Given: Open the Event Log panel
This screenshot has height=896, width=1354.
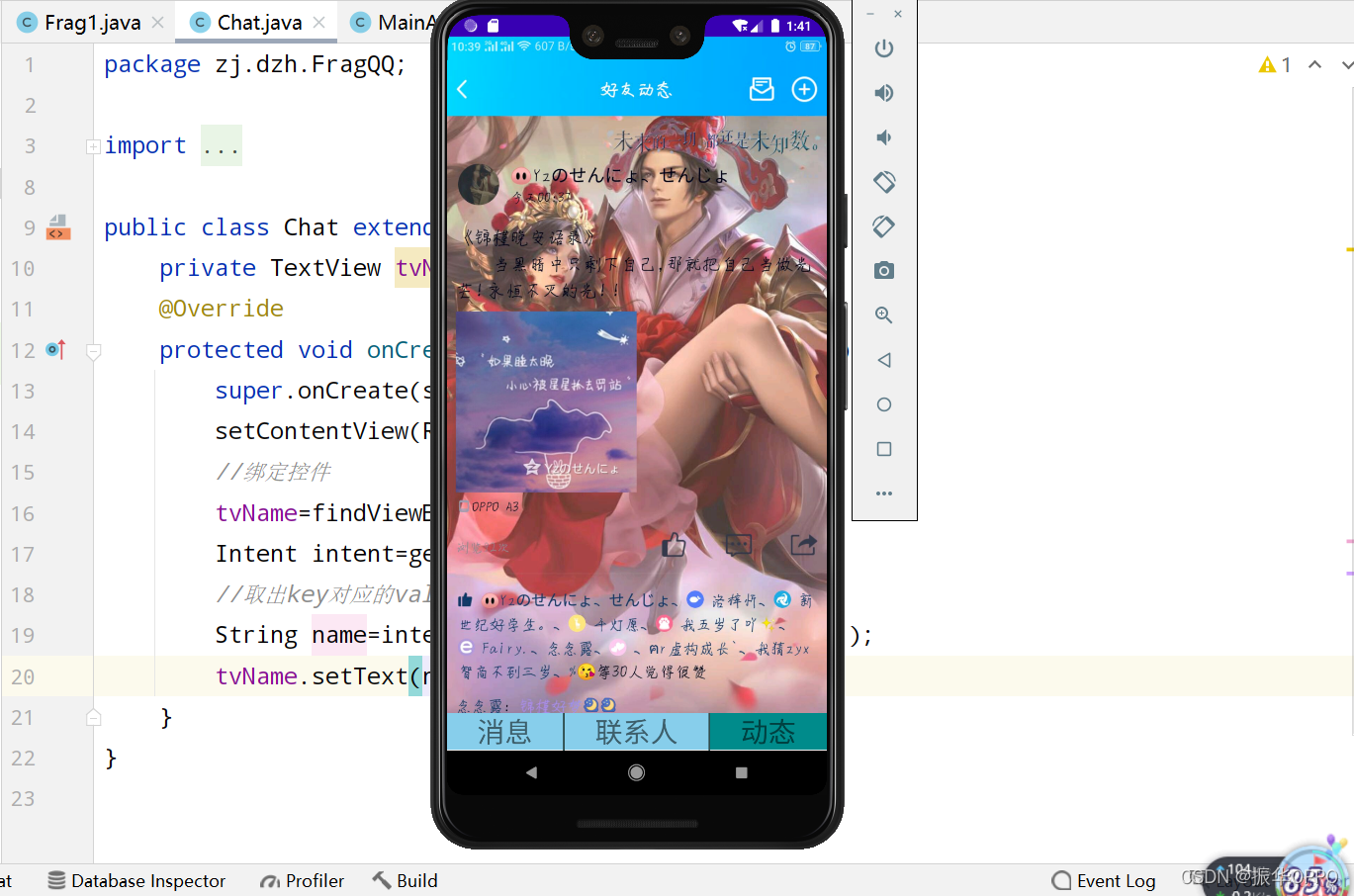Looking at the screenshot, I should tap(1104, 880).
